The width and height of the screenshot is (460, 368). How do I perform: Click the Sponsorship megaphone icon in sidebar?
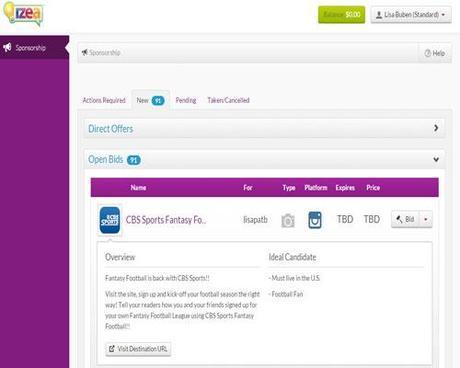(x=7, y=47)
